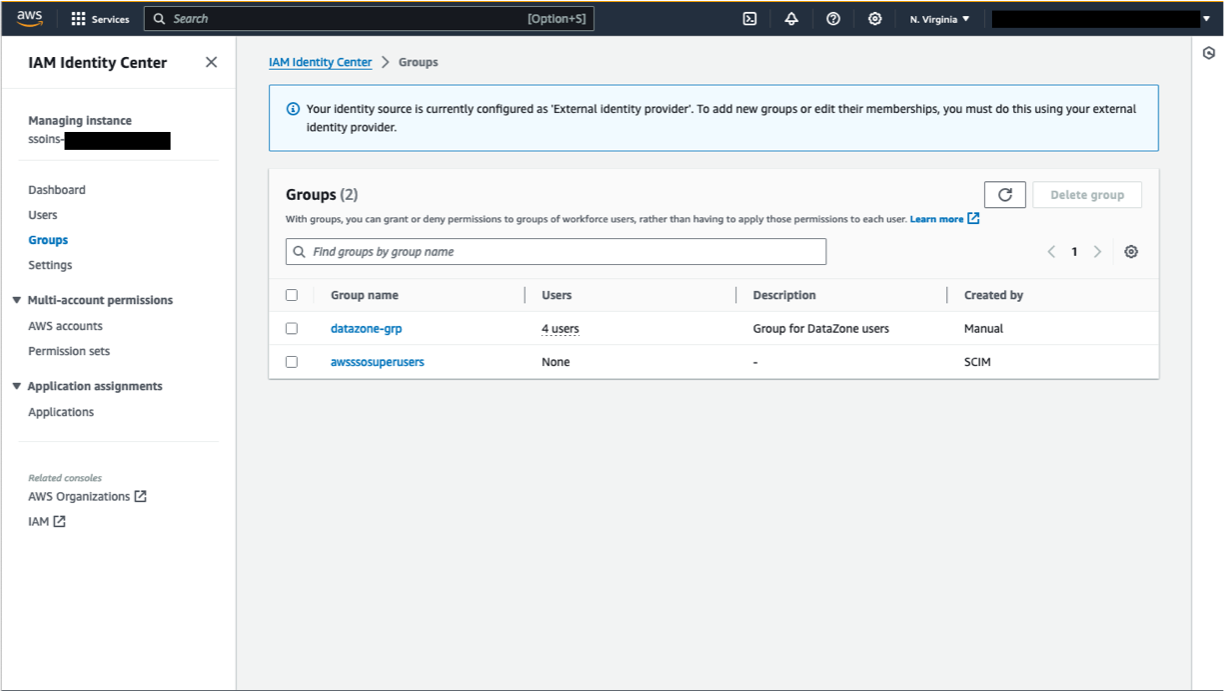
Task: Open the datazone-grp group link
Action: pos(366,328)
